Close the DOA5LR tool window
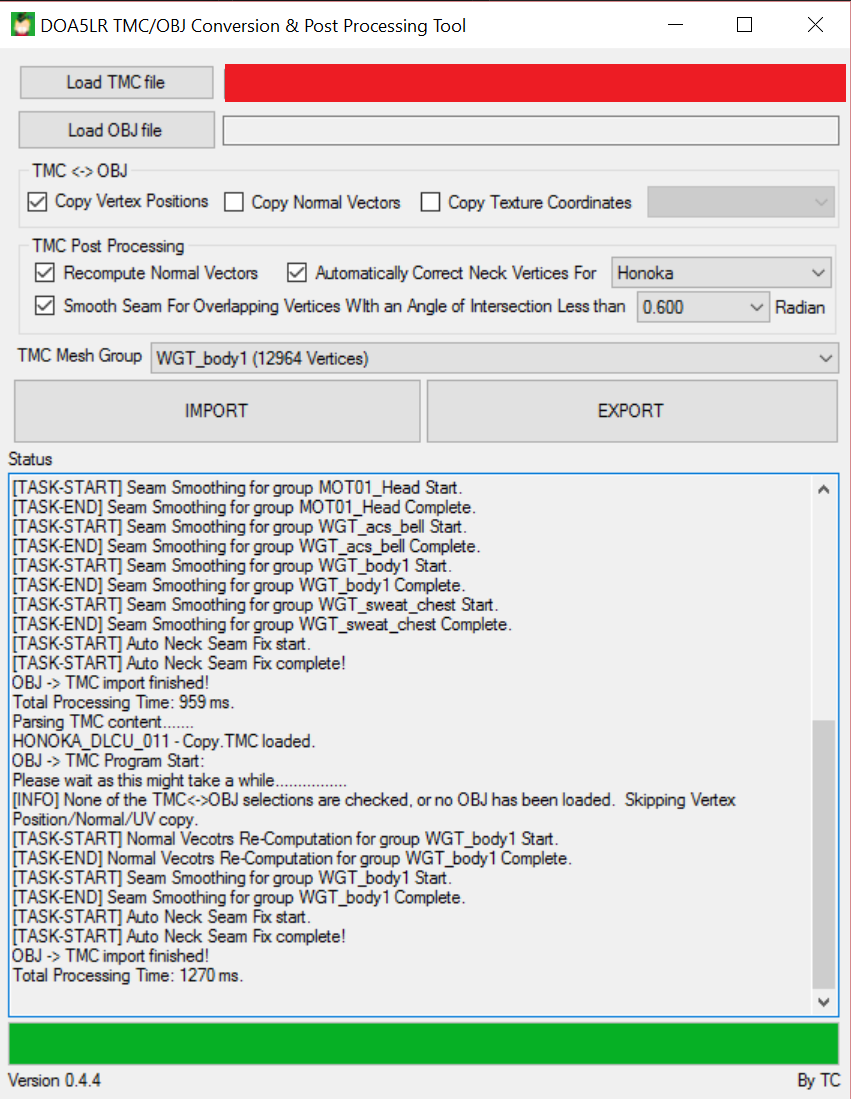The width and height of the screenshot is (851, 1099). click(x=816, y=26)
